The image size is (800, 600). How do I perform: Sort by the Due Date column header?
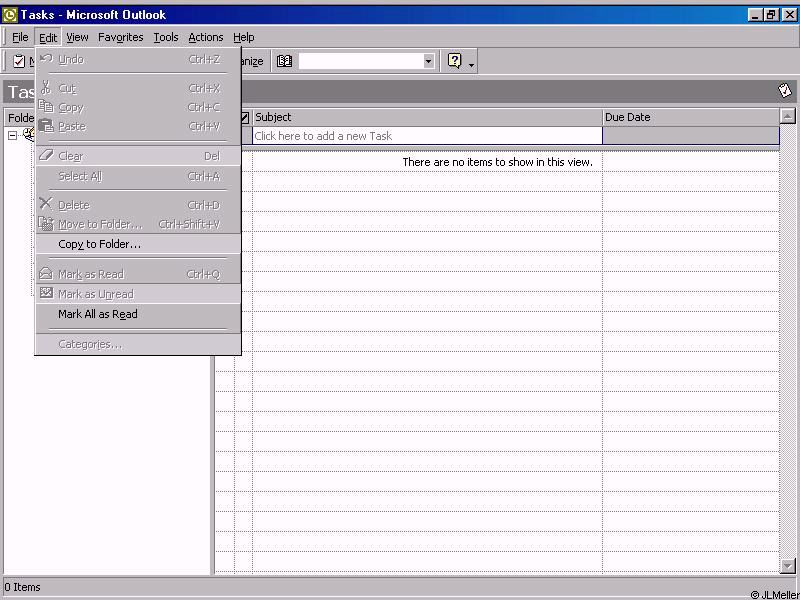(x=690, y=117)
